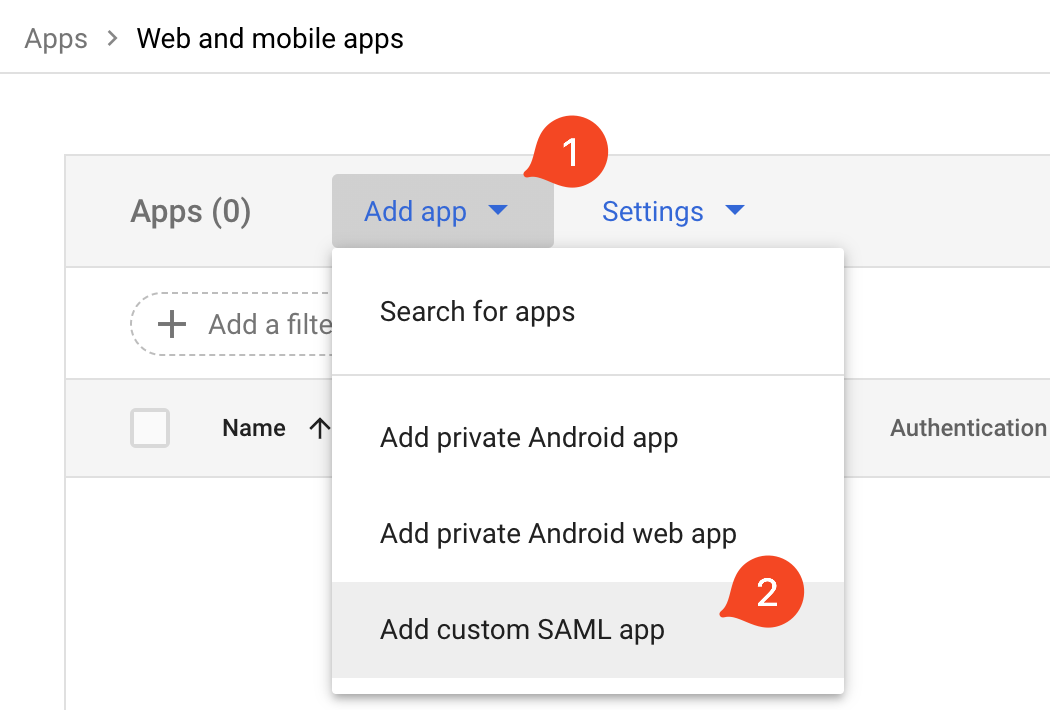Select Add custom SAML app
The height and width of the screenshot is (710, 1050).
[x=522, y=630]
